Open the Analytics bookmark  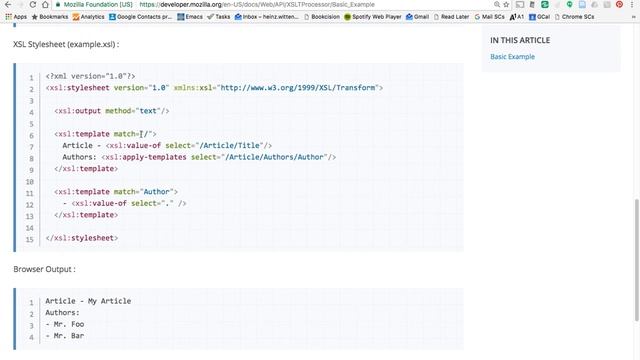click(x=89, y=17)
